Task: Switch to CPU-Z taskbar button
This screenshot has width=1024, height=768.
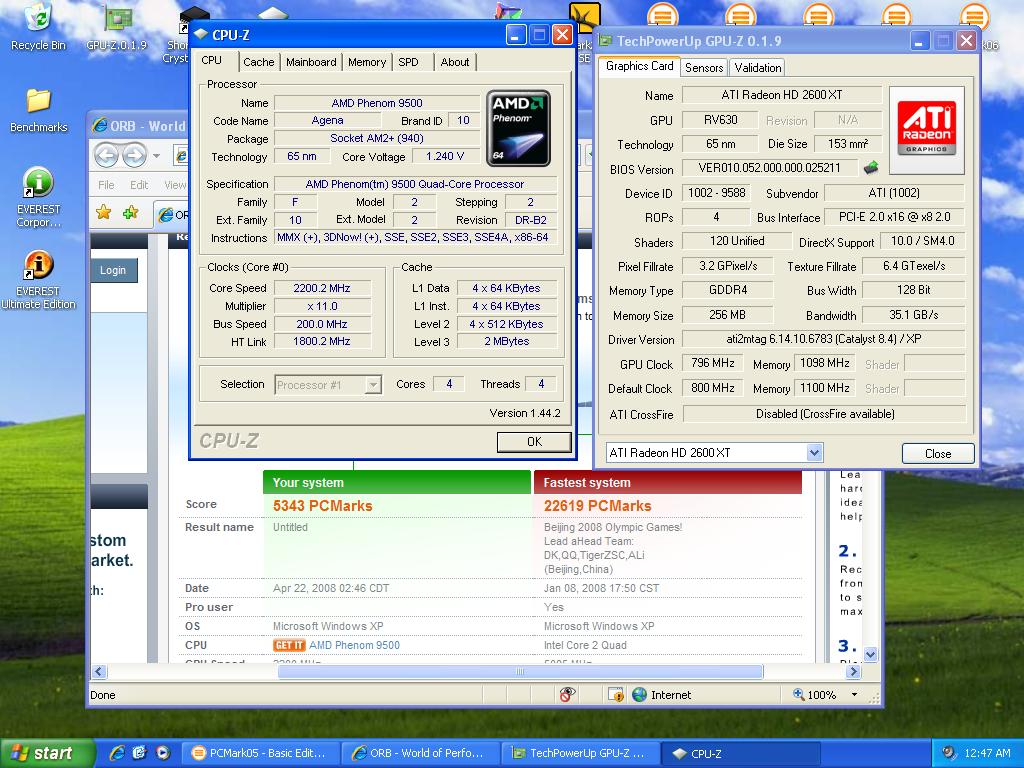Action: click(x=741, y=753)
